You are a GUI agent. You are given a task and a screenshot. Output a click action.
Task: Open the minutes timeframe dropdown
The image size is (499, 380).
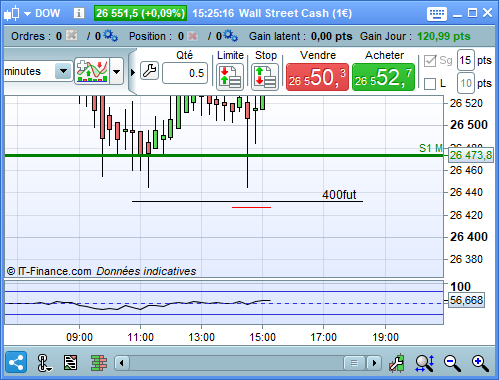pyautogui.click(x=63, y=71)
